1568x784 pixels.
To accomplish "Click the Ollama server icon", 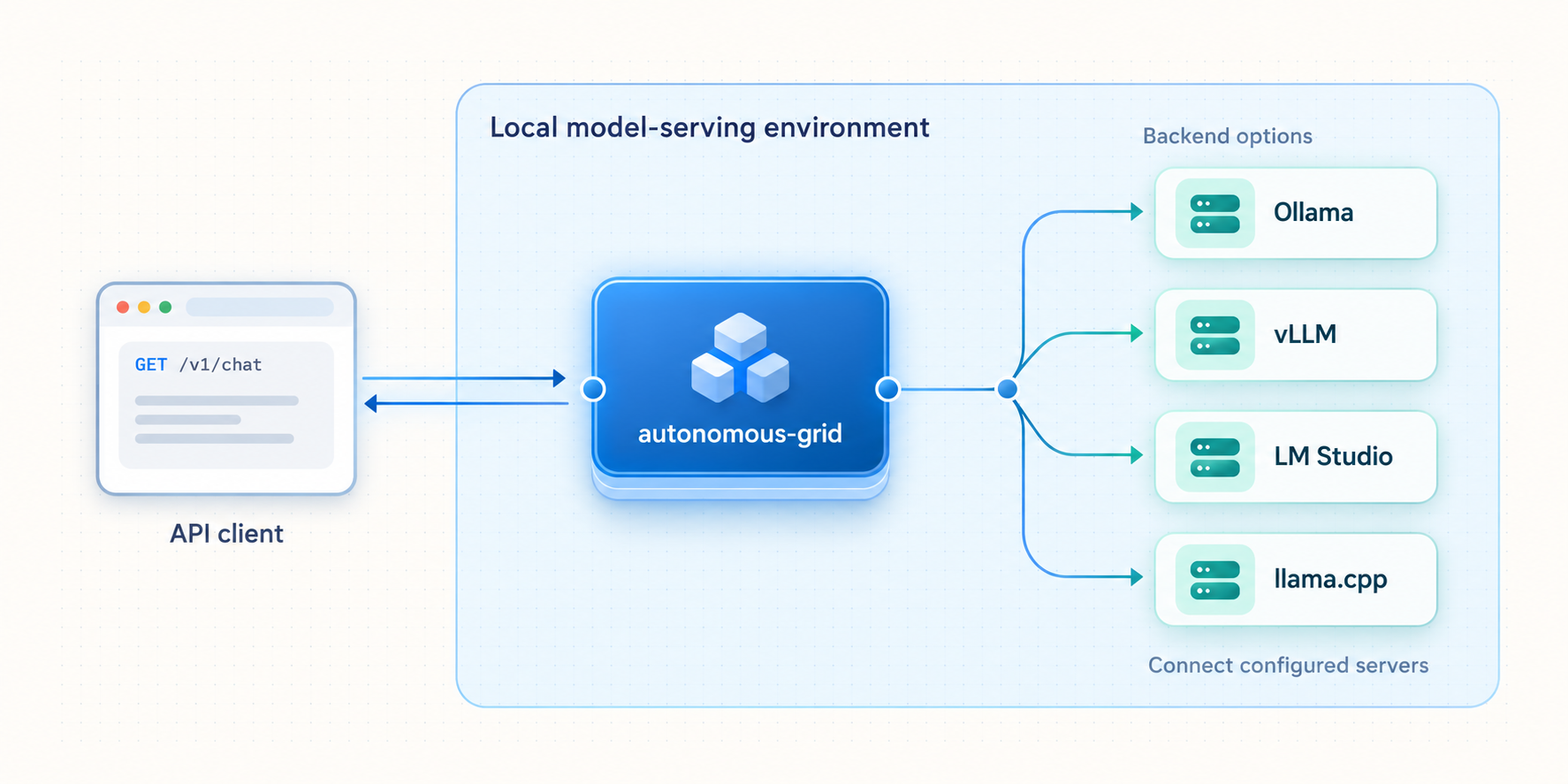I will click(1214, 213).
